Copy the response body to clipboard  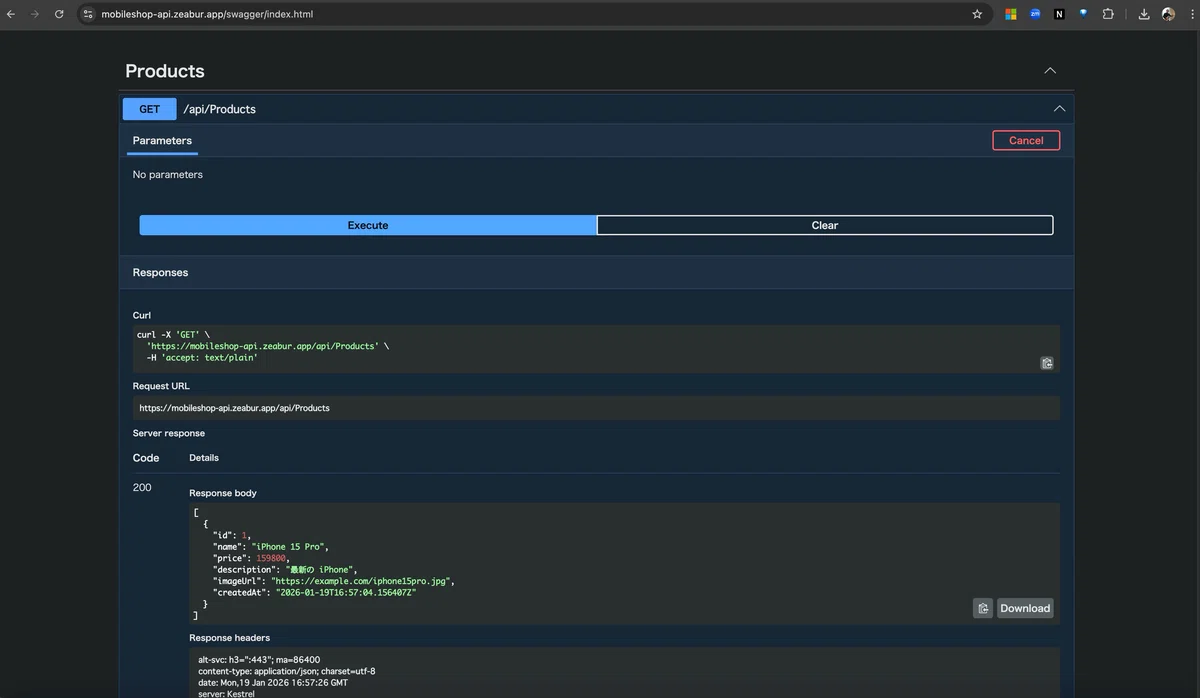click(983, 608)
